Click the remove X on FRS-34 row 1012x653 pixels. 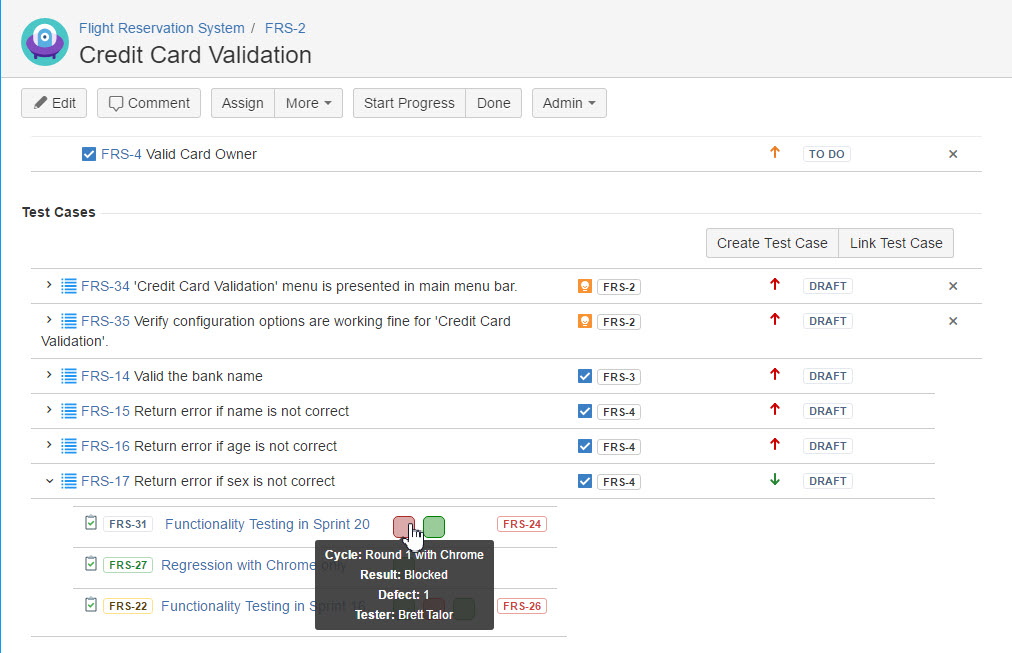(952, 286)
